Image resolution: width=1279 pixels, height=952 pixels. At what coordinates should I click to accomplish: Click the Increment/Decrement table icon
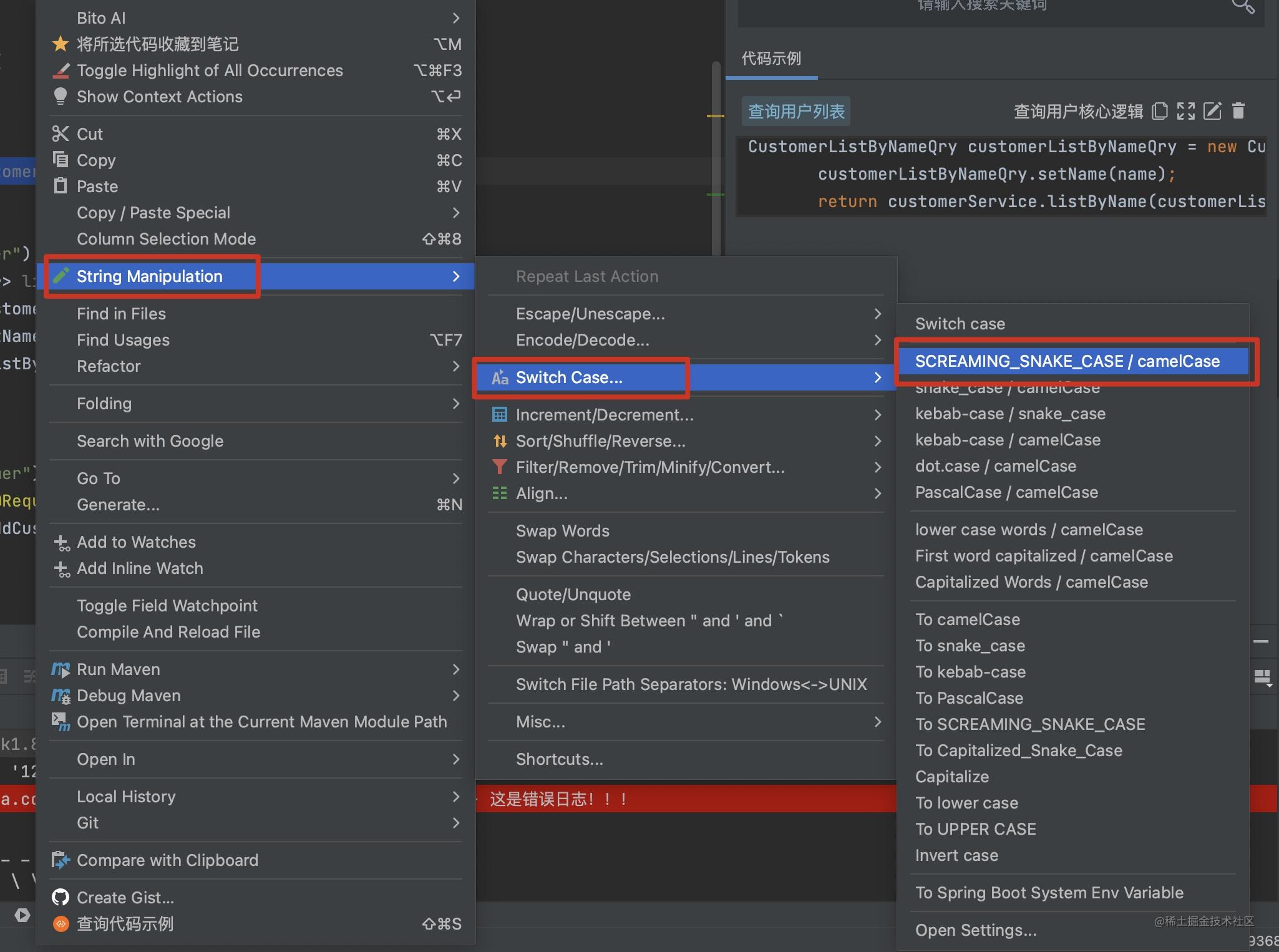click(500, 414)
